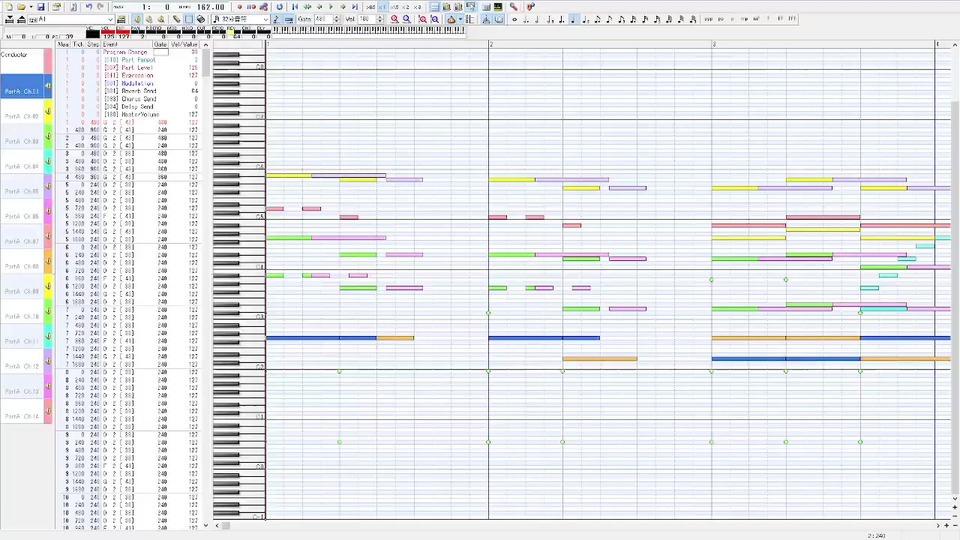960x540 pixels.
Task: Click the Gate input field
Action: click(324, 19)
